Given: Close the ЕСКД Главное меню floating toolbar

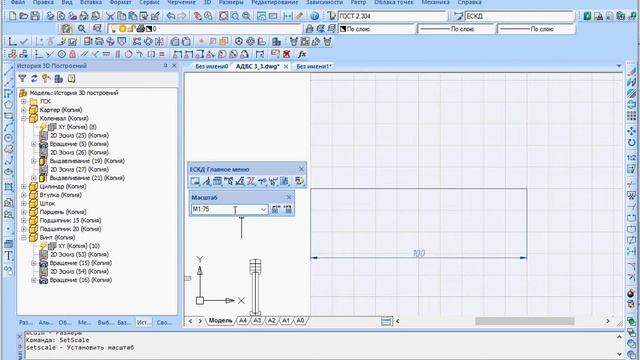Looking at the screenshot, I should click(x=301, y=169).
